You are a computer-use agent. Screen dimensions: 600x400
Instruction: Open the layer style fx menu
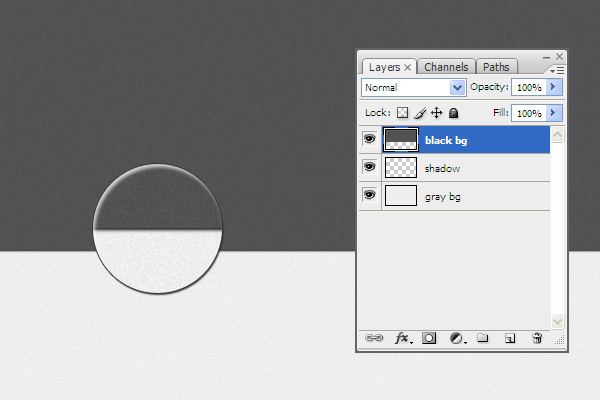[403, 338]
